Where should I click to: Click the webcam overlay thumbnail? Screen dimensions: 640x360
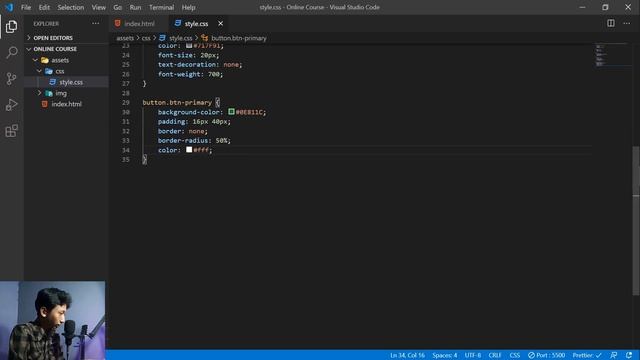52,320
